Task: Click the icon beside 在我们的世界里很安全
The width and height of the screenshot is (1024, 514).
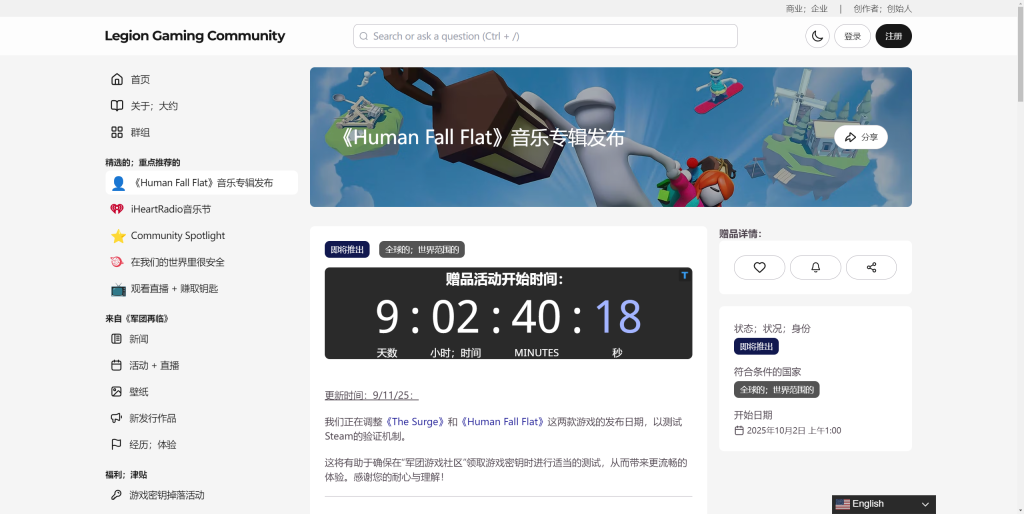Action: click(117, 262)
